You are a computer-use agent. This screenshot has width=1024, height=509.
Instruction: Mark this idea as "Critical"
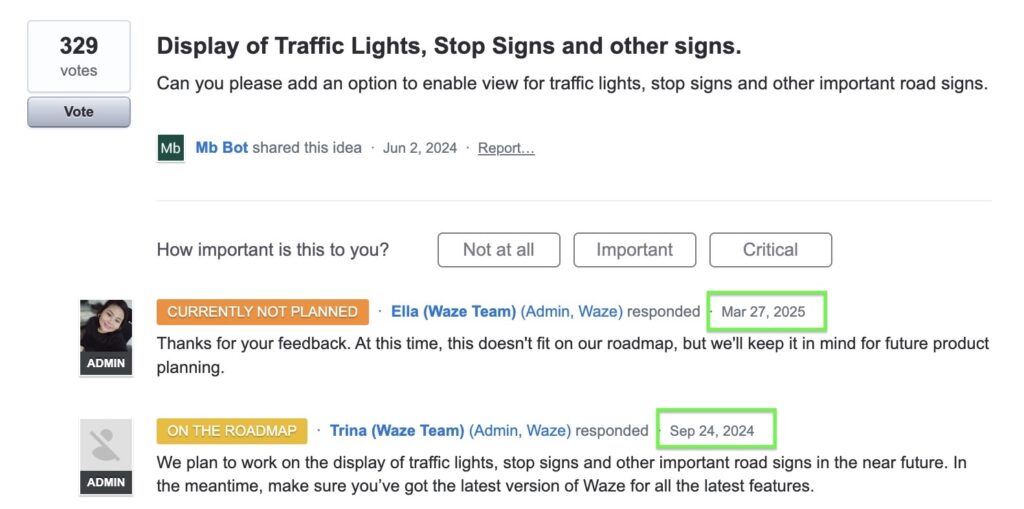770,250
